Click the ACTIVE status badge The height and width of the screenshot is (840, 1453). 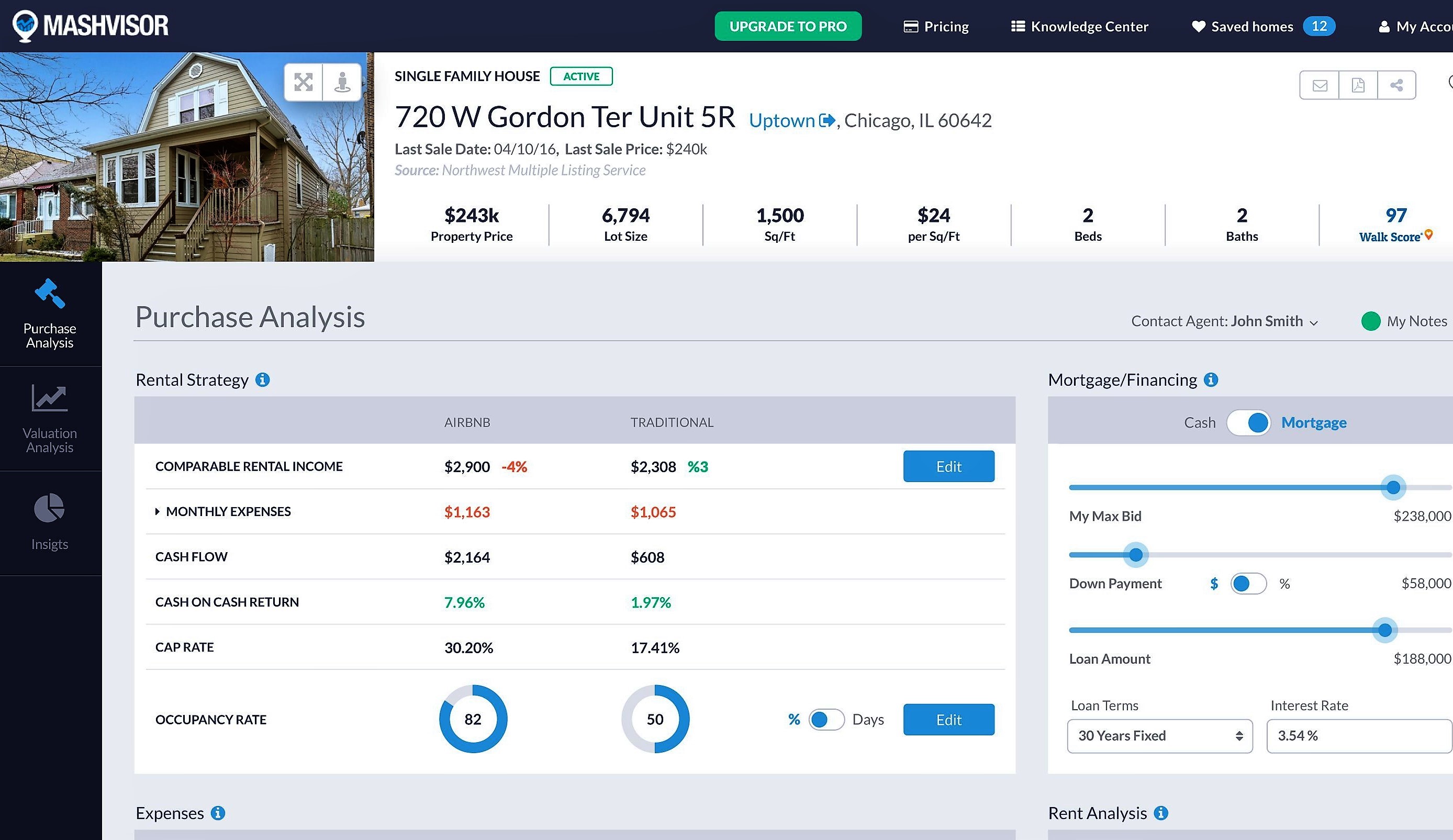581,76
